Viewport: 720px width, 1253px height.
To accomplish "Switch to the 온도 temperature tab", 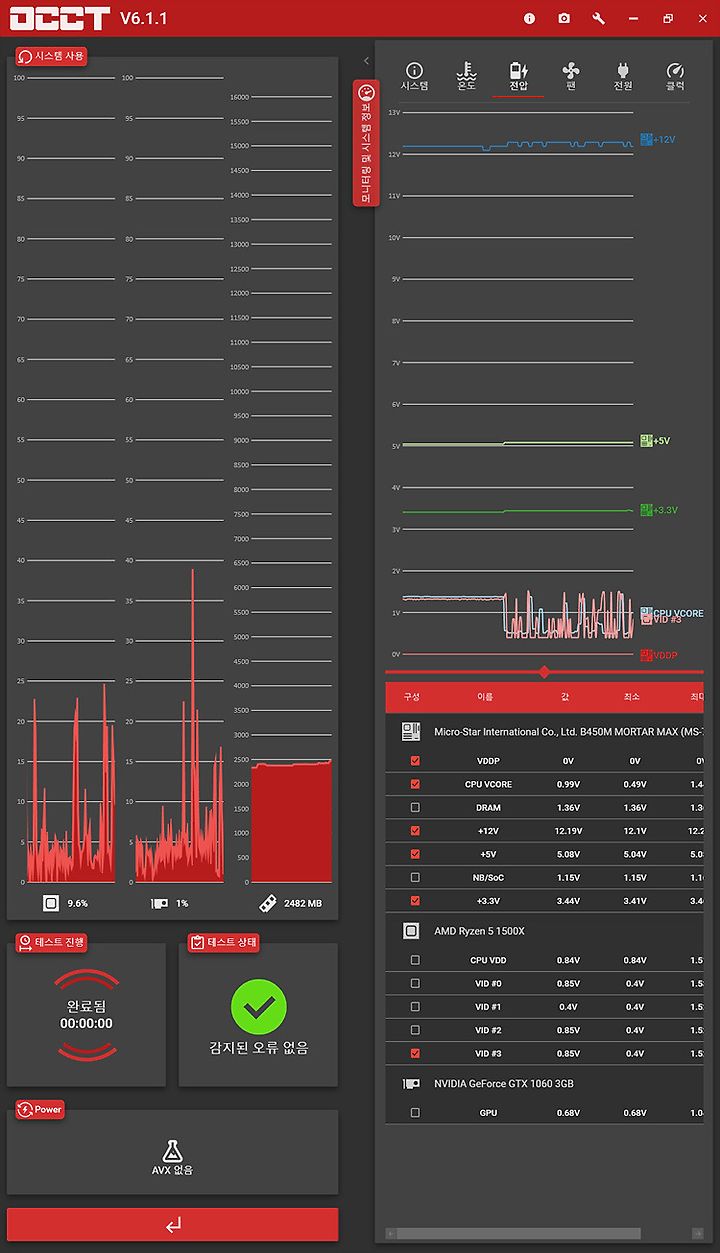I will (466, 77).
